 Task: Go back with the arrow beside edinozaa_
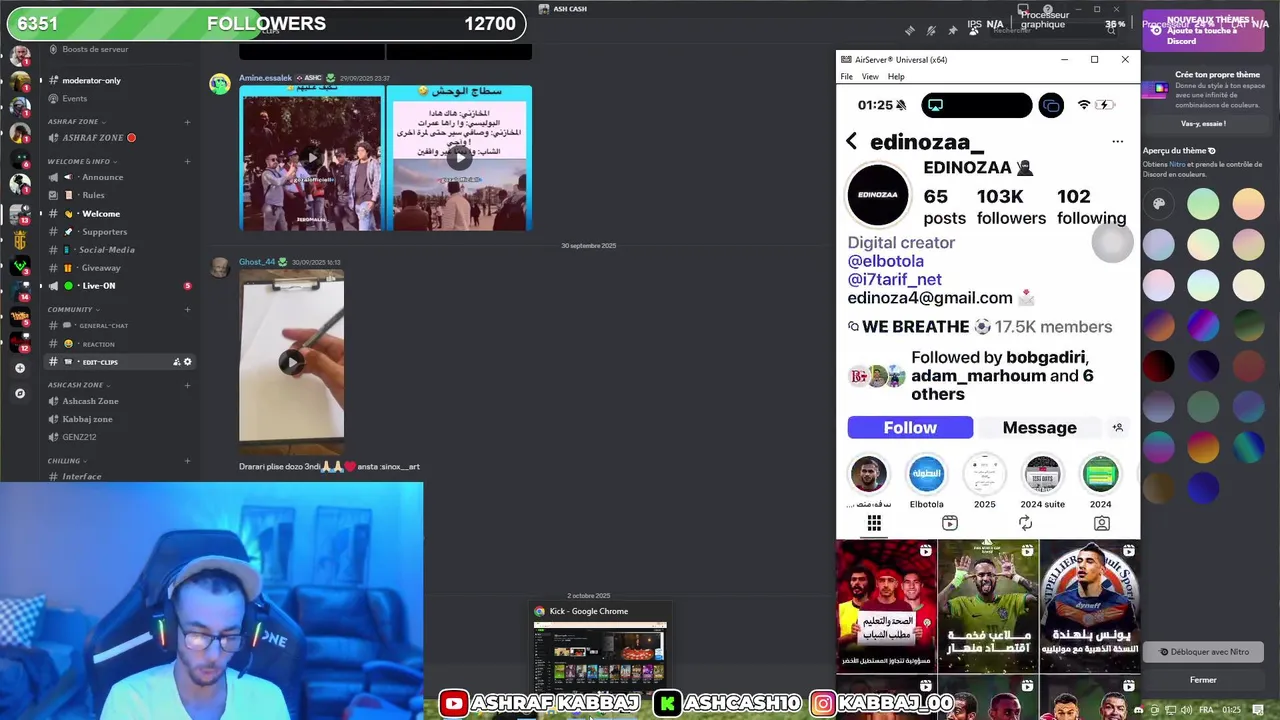851,142
